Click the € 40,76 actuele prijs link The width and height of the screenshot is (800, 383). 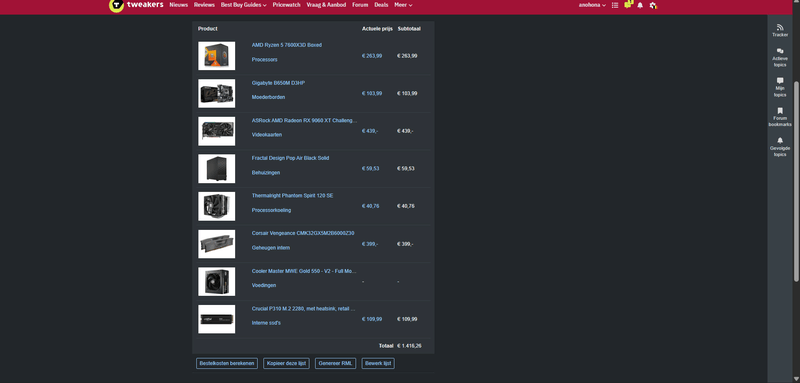pos(370,207)
